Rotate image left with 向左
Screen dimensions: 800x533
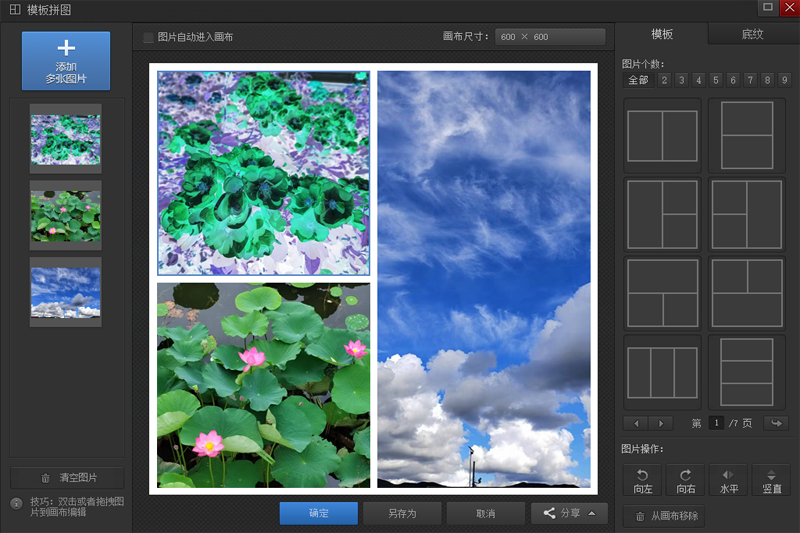point(643,481)
